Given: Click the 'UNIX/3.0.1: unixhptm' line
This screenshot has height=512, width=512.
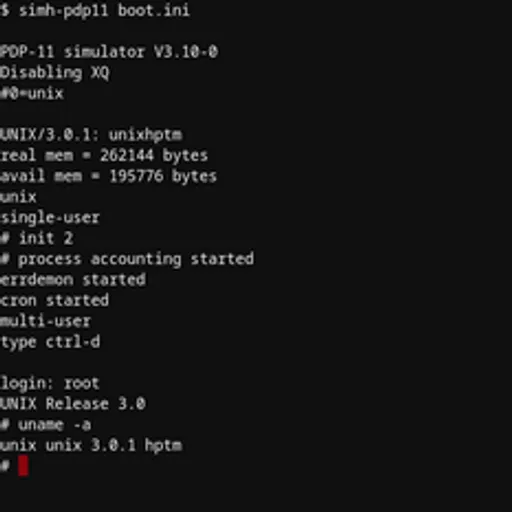Looking at the screenshot, I should click(x=91, y=135).
